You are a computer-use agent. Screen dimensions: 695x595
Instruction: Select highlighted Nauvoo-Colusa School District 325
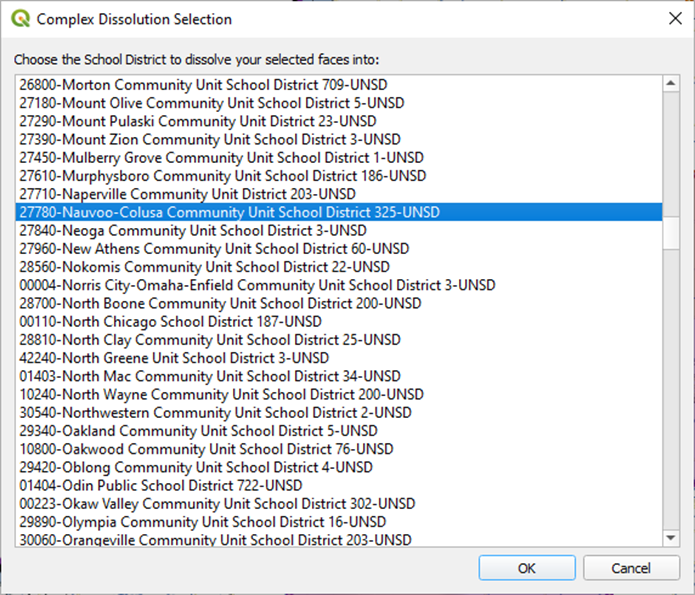click(229, 212)
